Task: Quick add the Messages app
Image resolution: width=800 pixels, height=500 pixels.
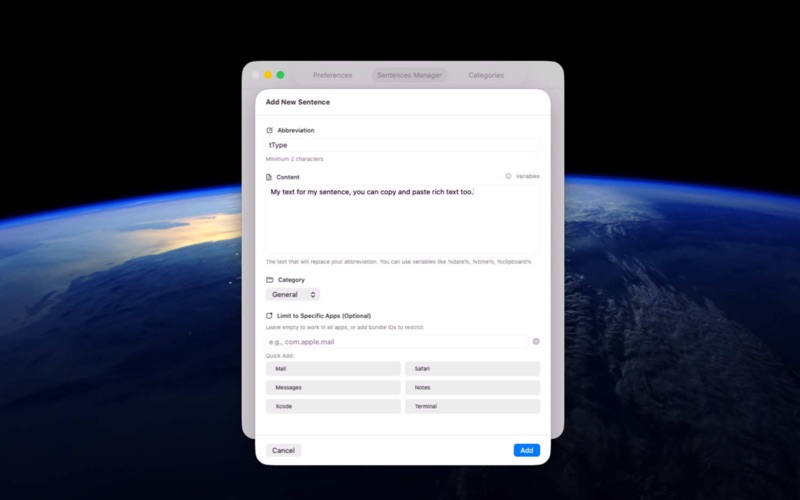Action: coord(333,387)
